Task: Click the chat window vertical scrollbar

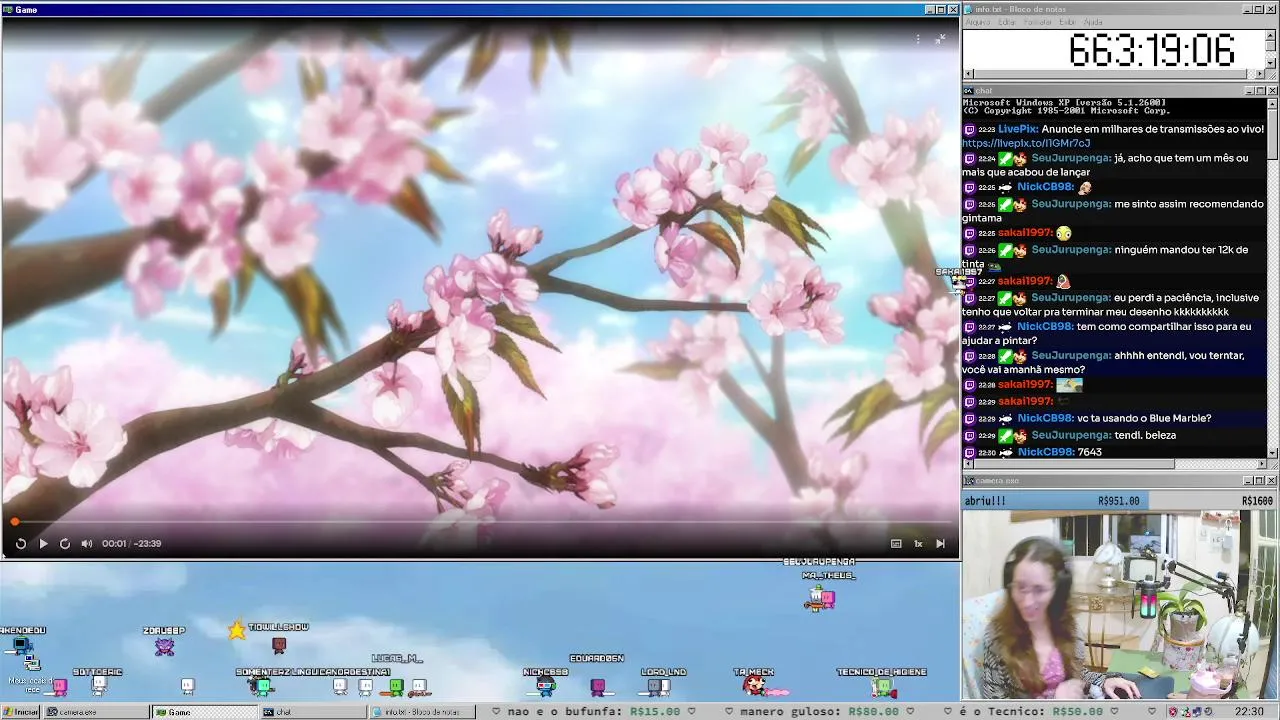Action: pyautogui.click(x=1272, y=277)
